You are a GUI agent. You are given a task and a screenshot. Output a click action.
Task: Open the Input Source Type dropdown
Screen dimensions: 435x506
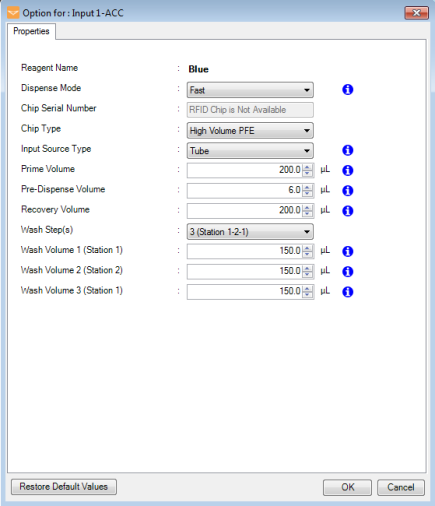click(250, 151)
